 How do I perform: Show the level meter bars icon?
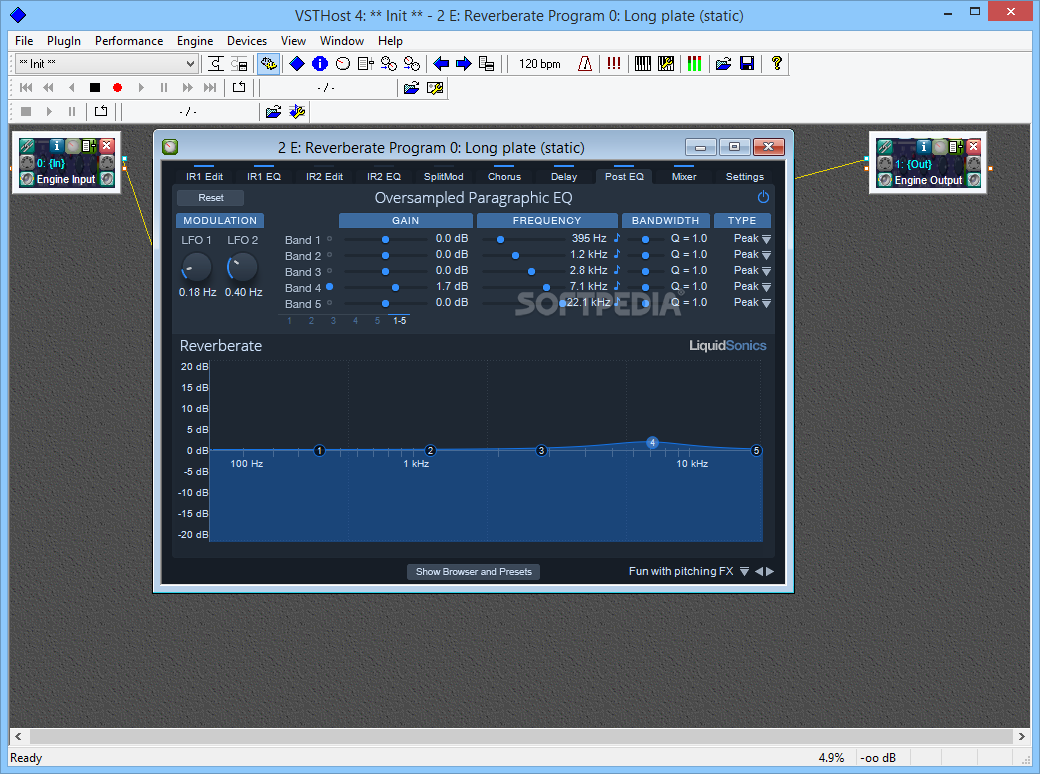[x=694, y=64]
